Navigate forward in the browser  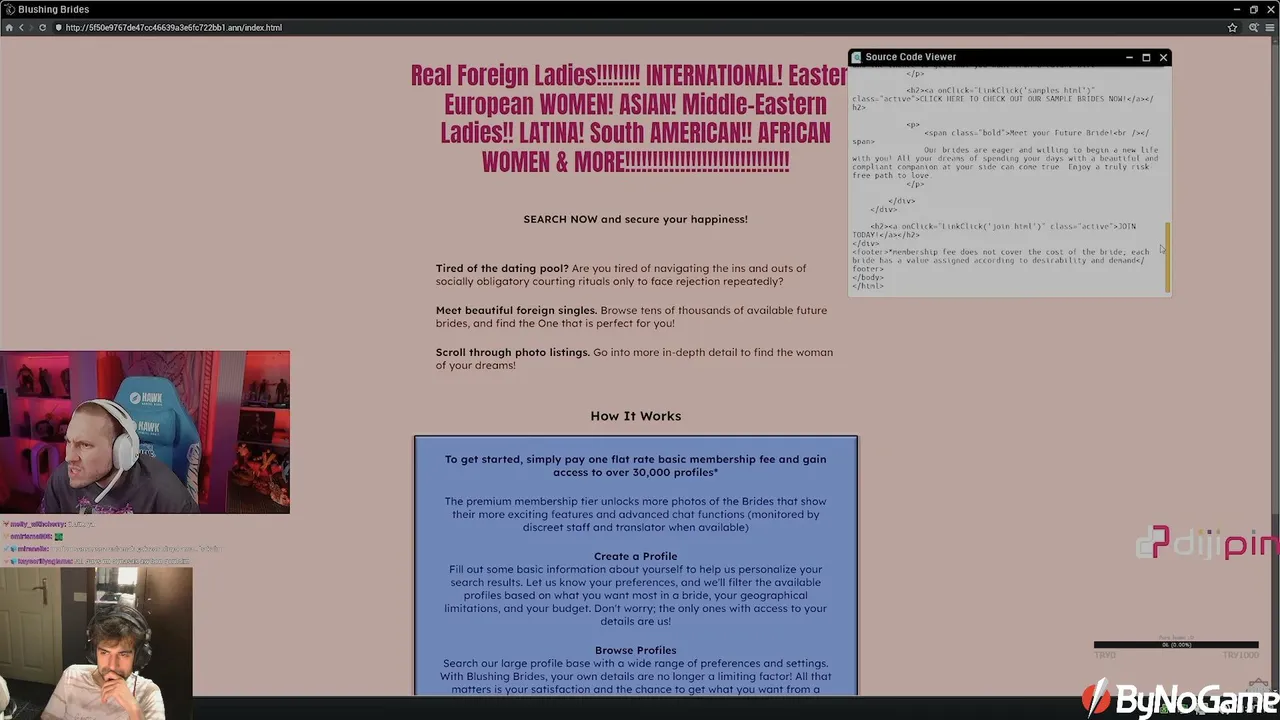[x=31, y=27]
